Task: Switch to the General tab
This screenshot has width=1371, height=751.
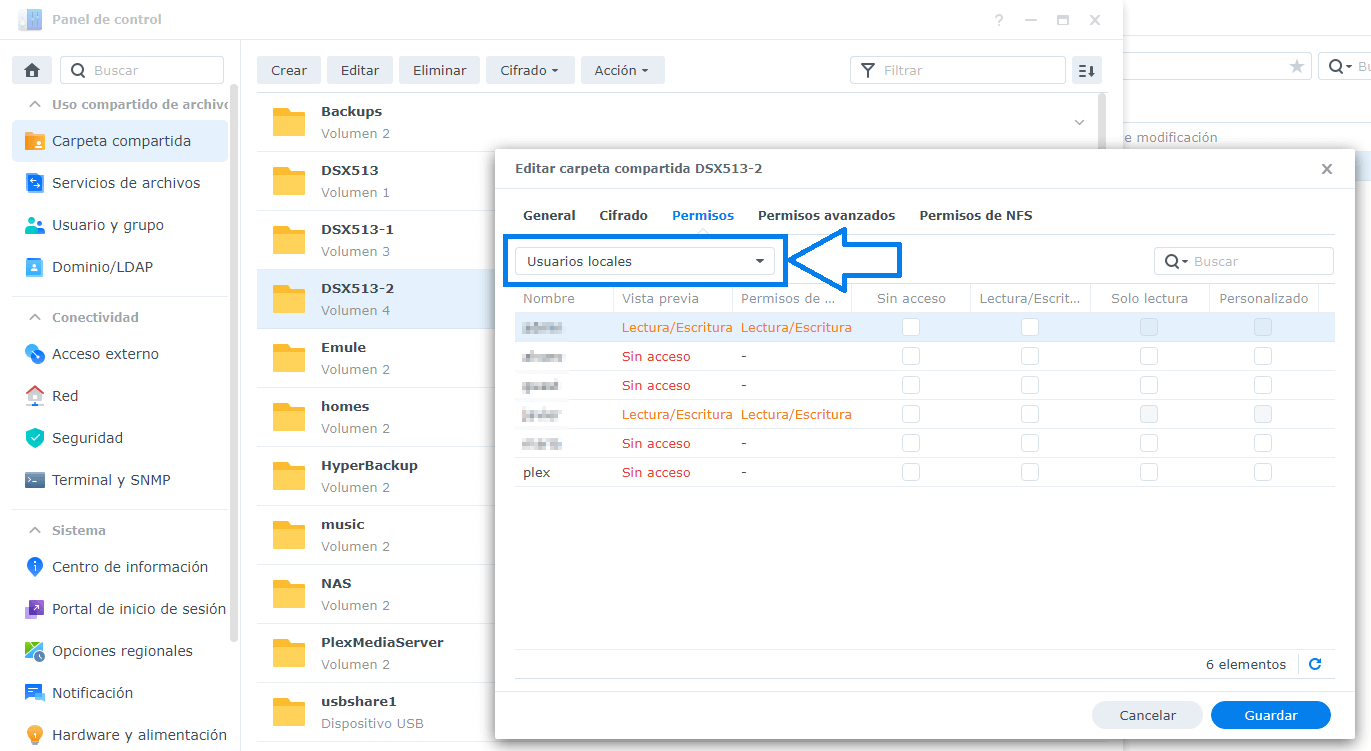Action: 549,215
